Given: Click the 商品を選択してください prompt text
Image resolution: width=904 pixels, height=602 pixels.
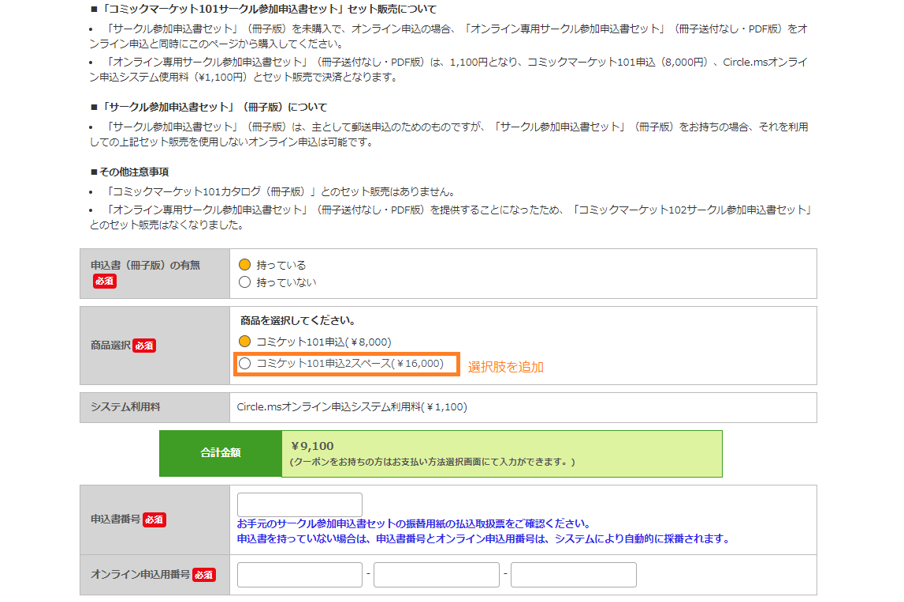Looking at the screenshot, I should 297,321.
